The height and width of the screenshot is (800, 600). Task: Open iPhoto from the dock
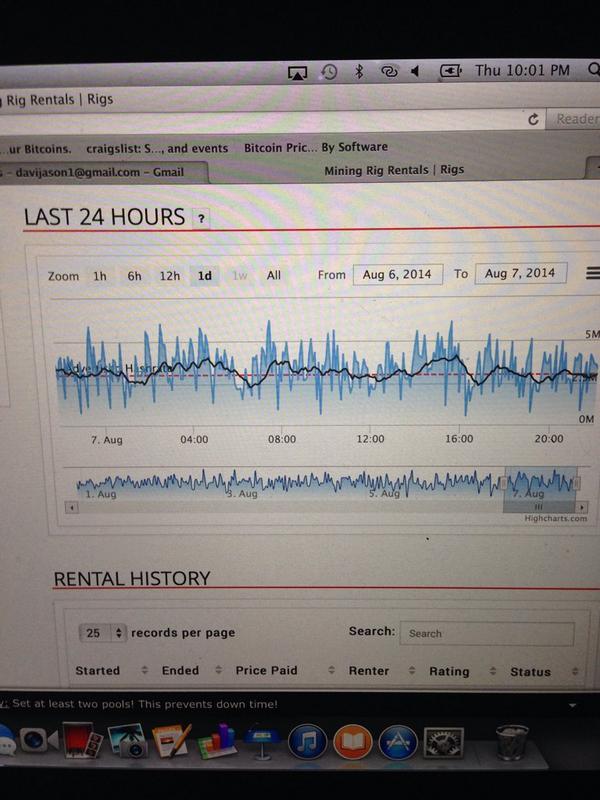click(127, 741)
